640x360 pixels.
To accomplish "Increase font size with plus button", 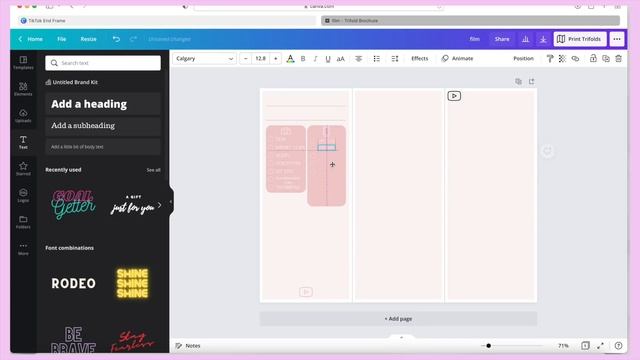I will (x=276, y=59).
